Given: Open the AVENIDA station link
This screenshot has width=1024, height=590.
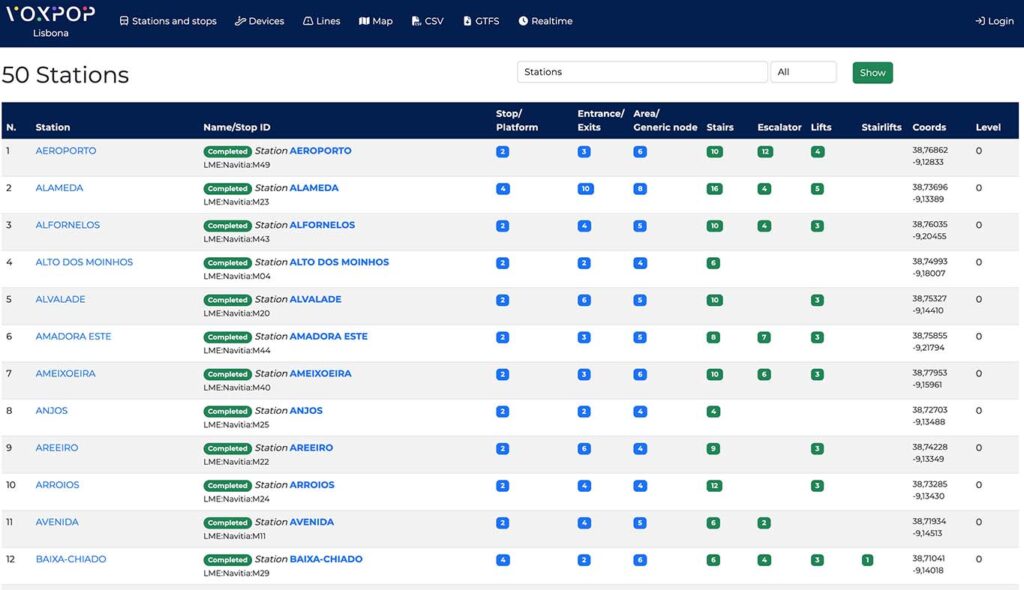Looking at the screenshot, I should (x=57, y=521).
